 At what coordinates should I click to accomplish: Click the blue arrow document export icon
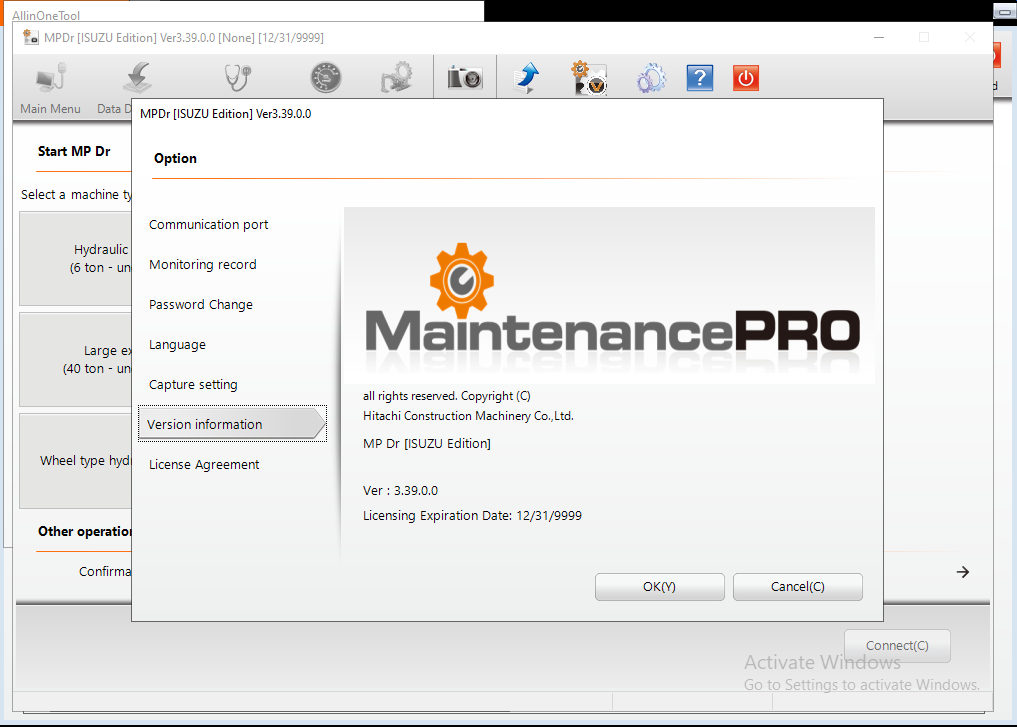pyautogui.click(x=527, y=78)
